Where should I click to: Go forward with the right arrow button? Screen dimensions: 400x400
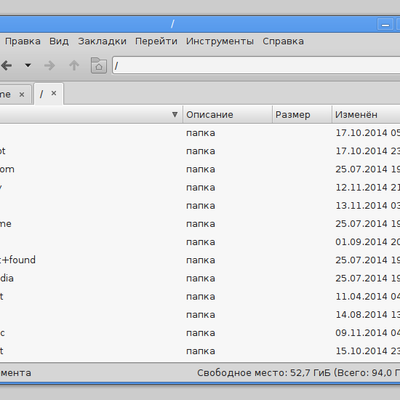(49, 65)
